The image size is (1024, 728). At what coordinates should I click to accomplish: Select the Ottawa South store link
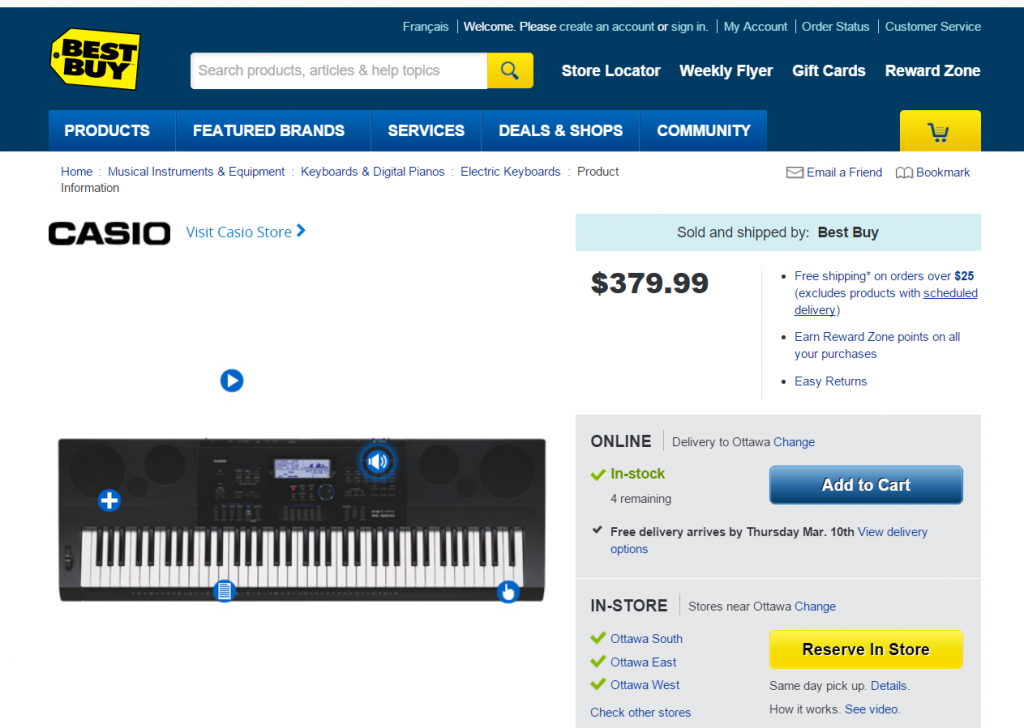[646, 639]
